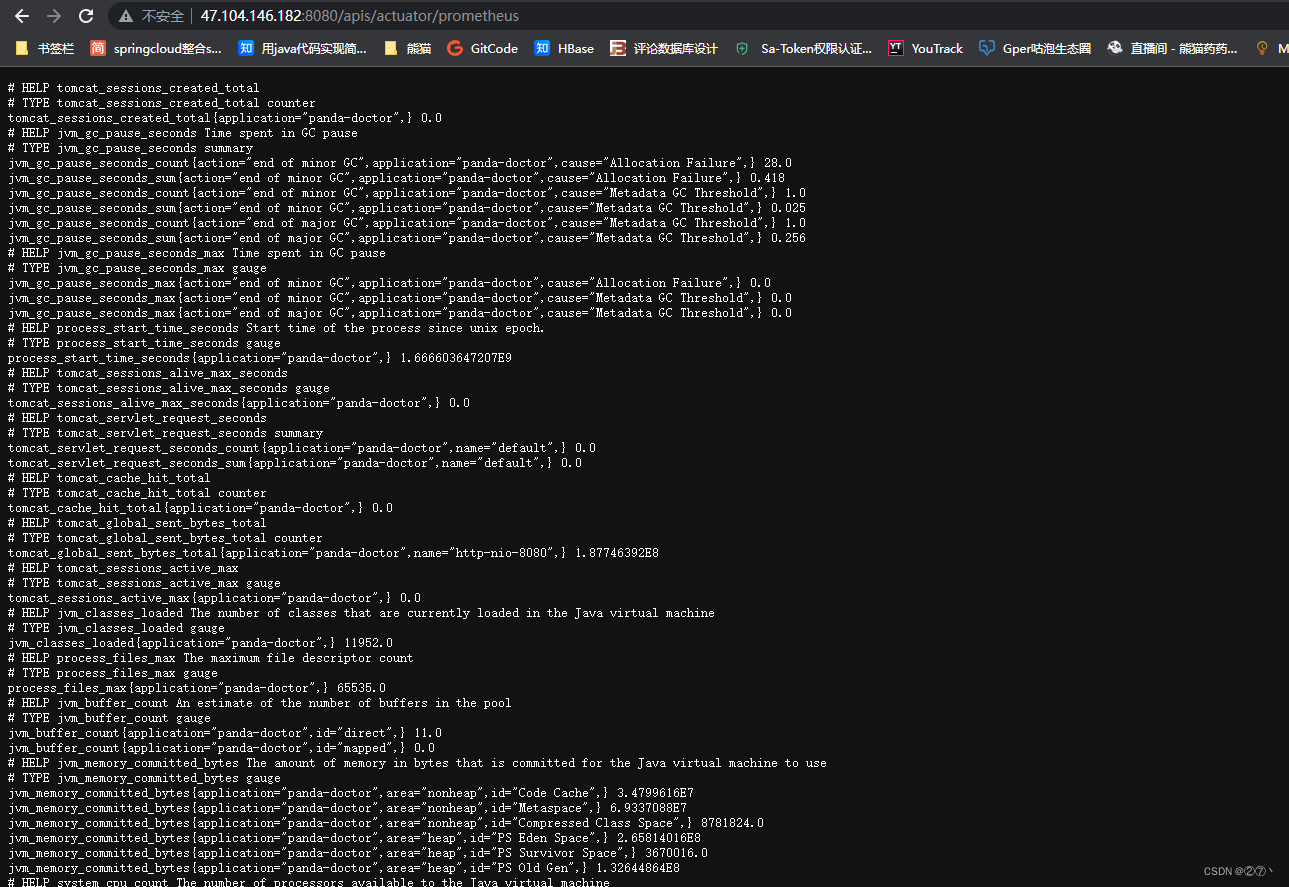Click the tomcat_servlet_request_seconds_sum metric line
The image size is (1289, 887).
click(295, 463)
